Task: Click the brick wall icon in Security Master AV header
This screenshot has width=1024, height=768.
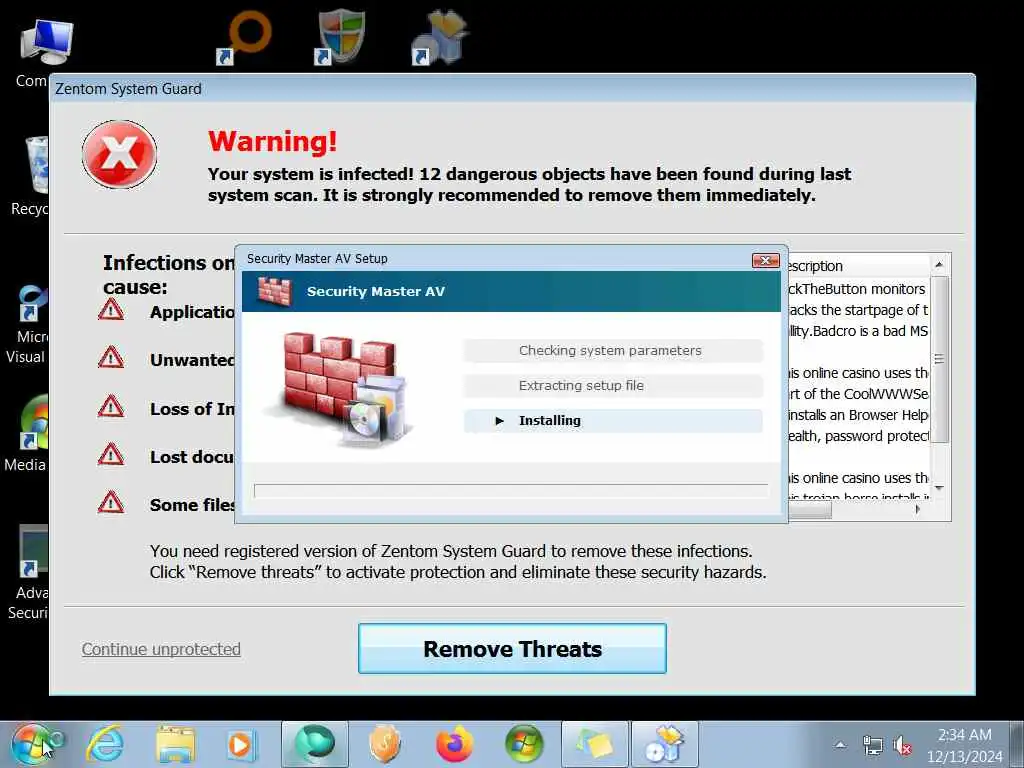Action: [274, 291]
